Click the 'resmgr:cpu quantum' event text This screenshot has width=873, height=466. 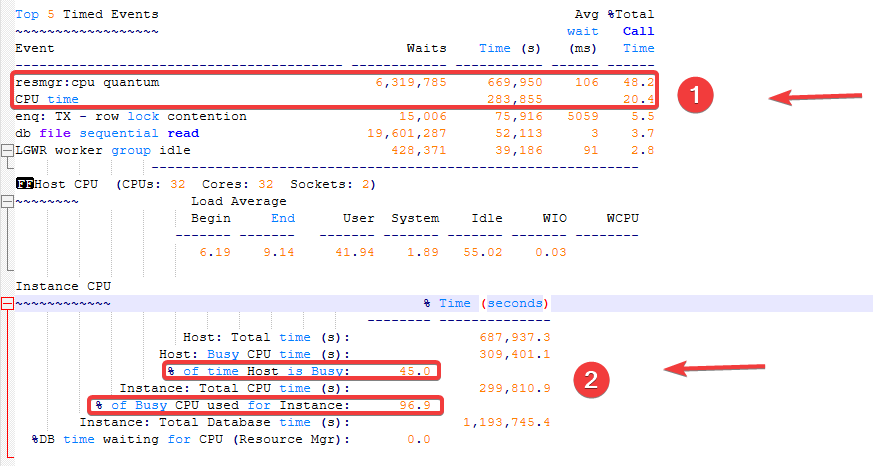point(87,82)
